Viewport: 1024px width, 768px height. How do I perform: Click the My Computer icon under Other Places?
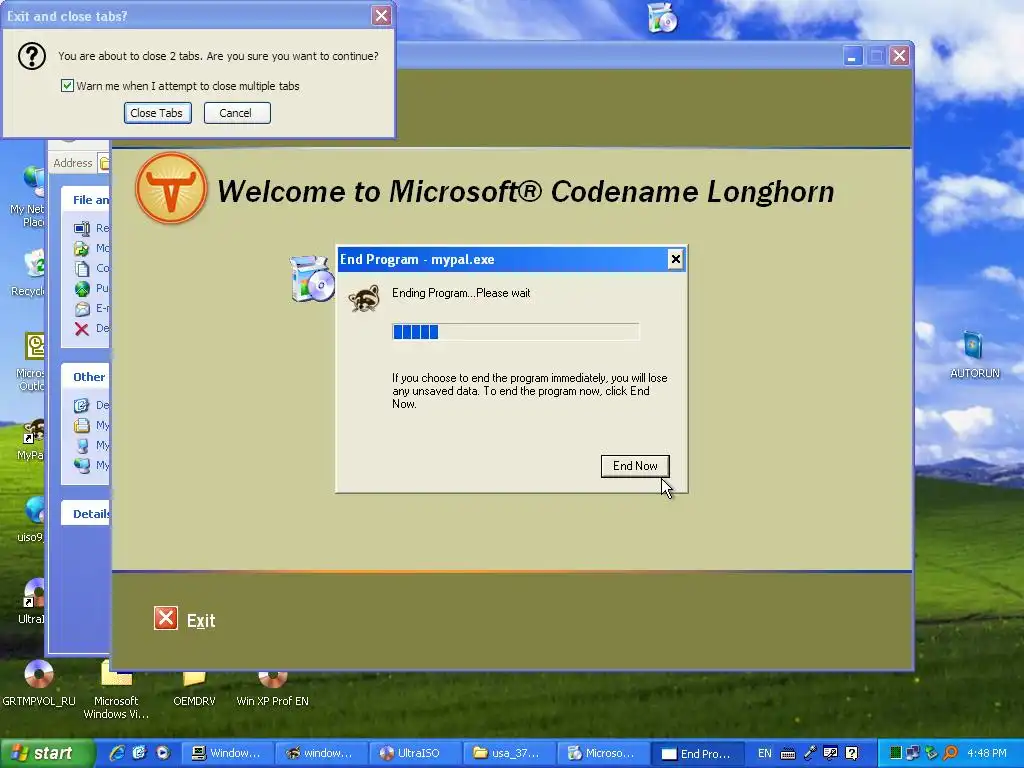click(82, 445)
